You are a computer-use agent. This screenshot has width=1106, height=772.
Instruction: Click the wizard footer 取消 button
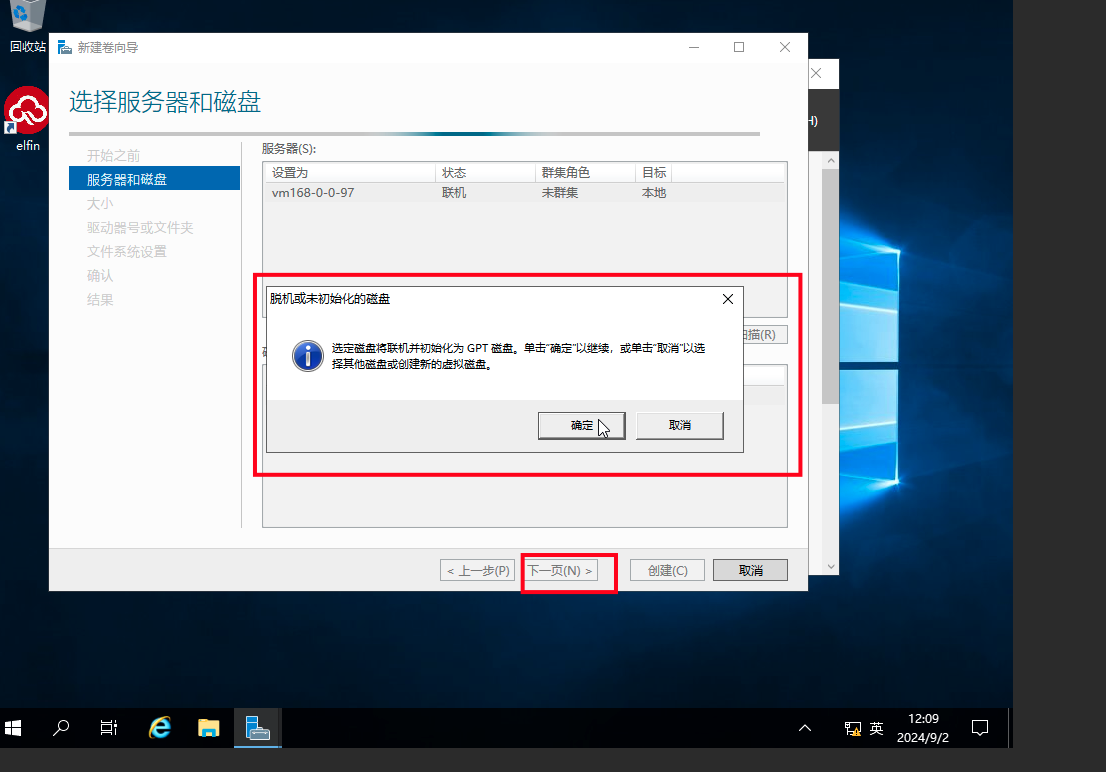(750, 570)
